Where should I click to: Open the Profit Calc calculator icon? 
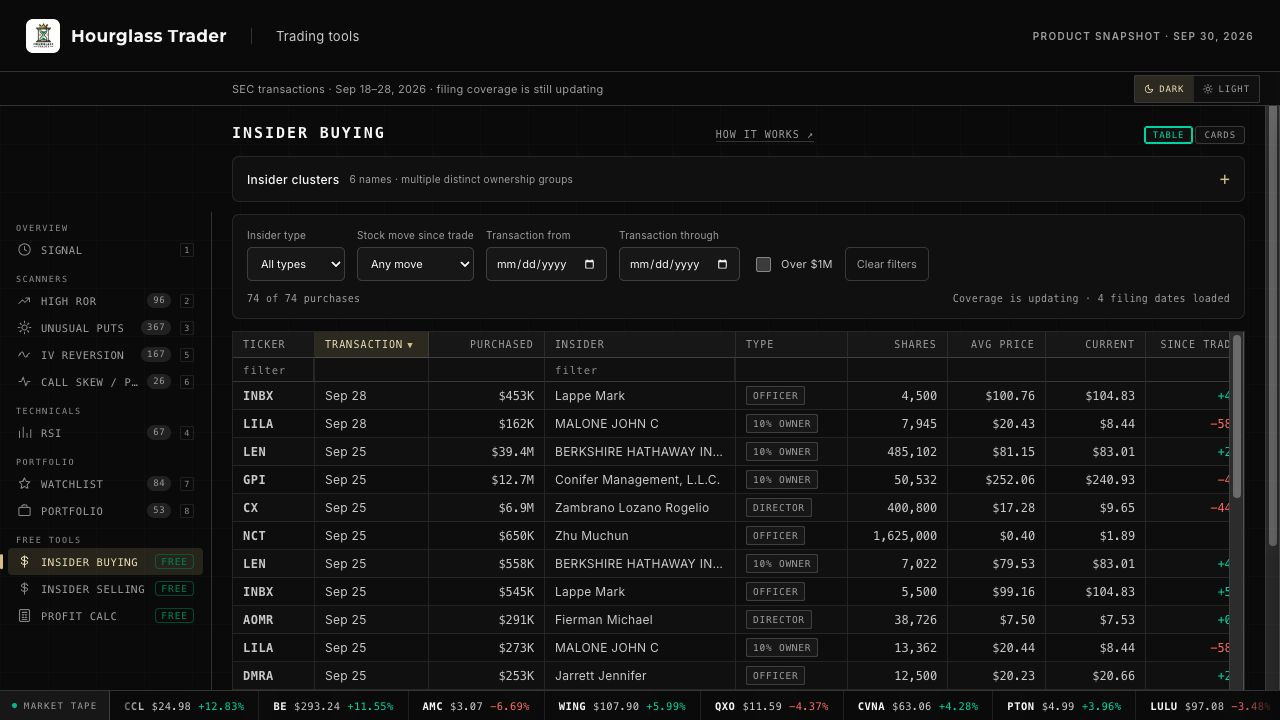click(x=24, y=616)
